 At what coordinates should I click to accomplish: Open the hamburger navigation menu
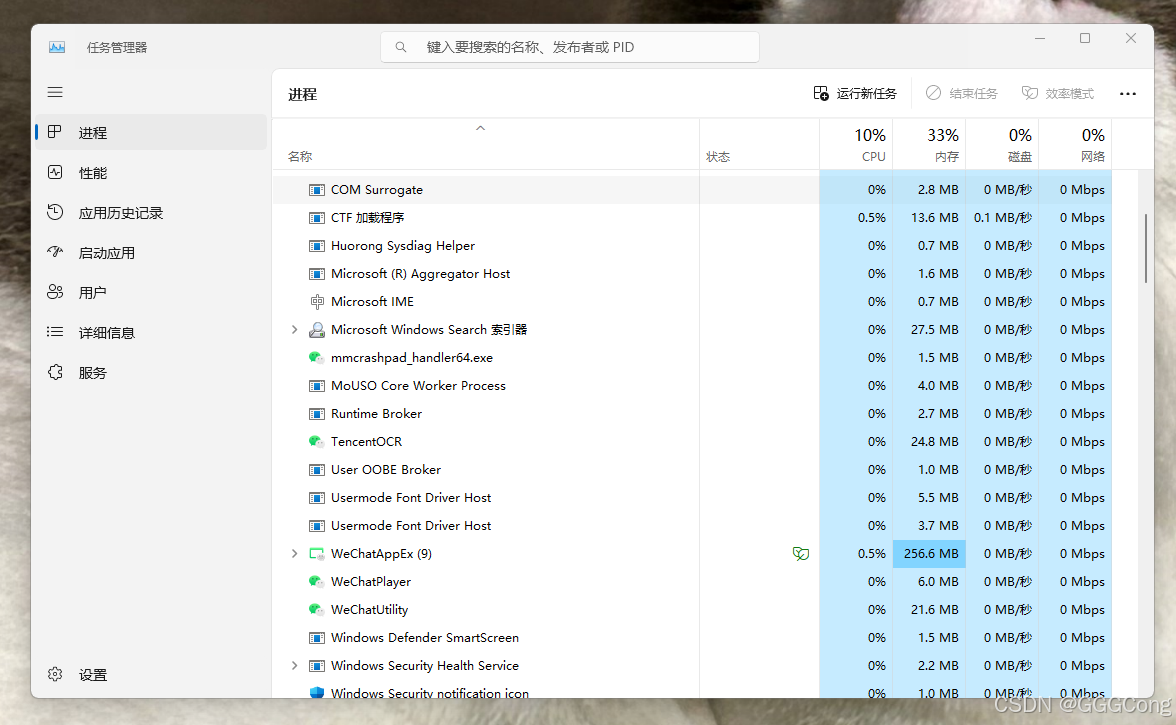56,92
